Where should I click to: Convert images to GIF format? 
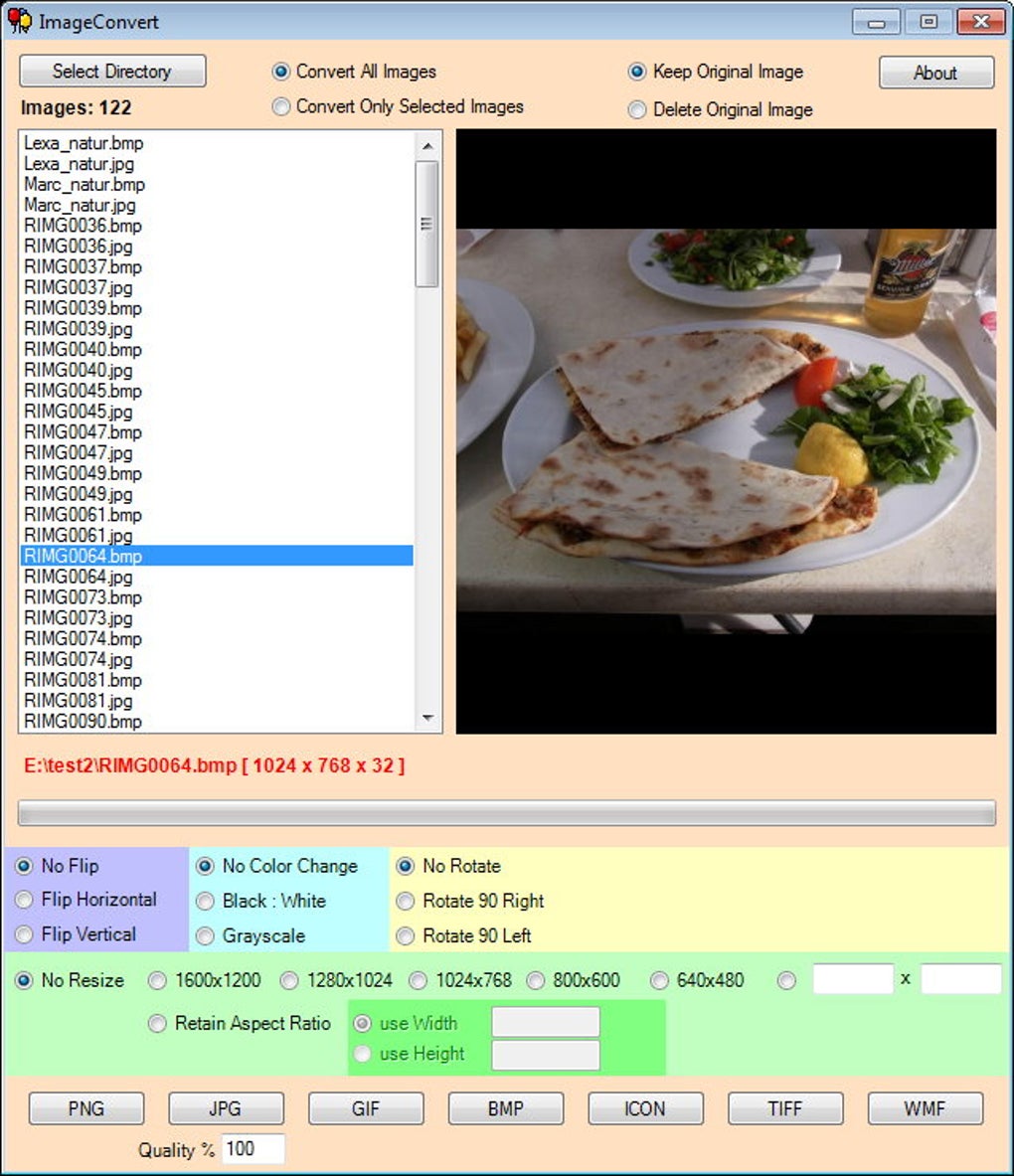point(366,1107)
